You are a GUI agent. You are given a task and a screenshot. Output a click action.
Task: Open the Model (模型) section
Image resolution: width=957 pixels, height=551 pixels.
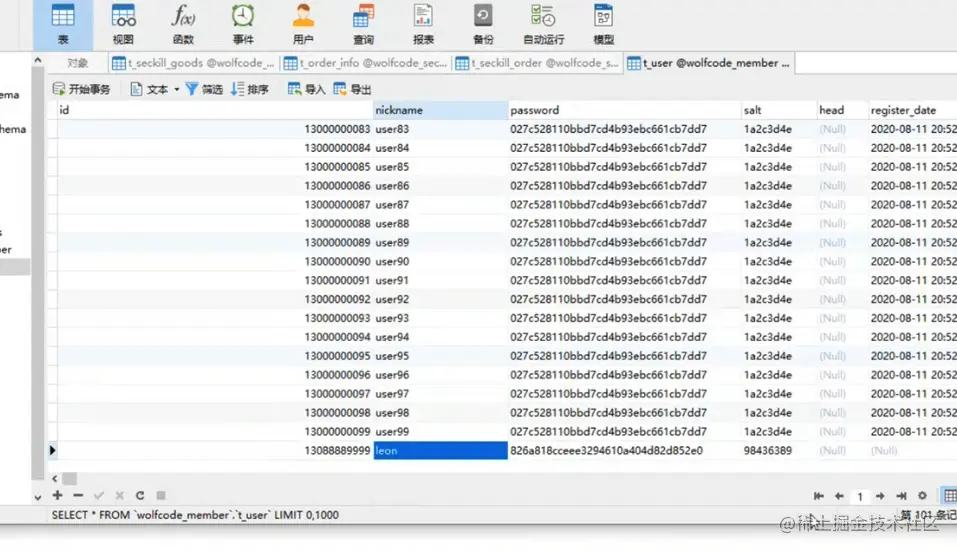click(x=603, y=24)
